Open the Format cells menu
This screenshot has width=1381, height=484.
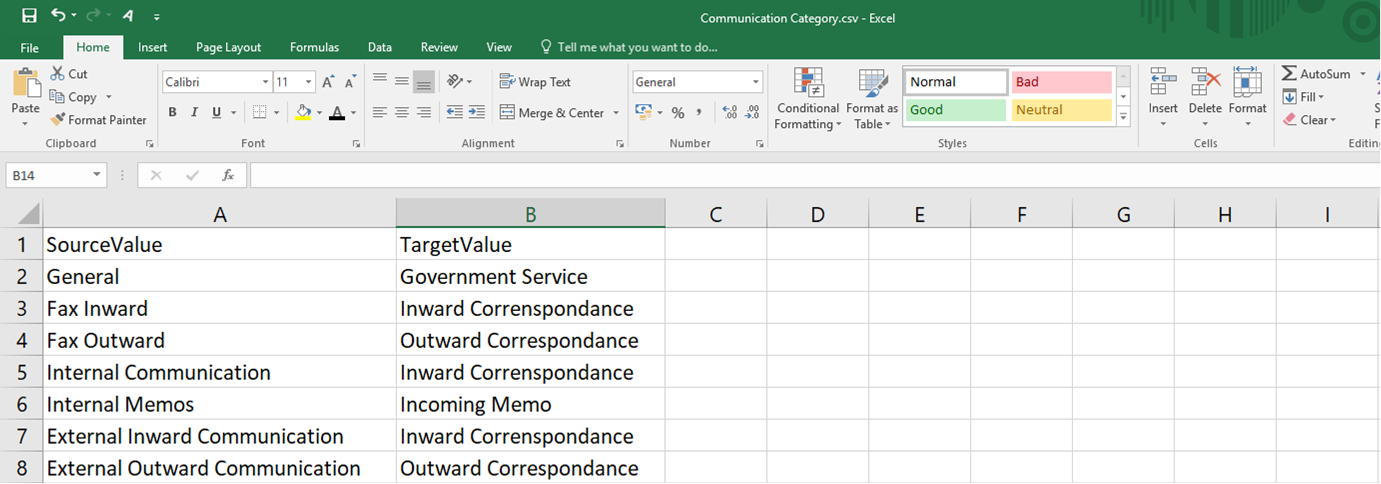pyautogui.click(x=1247, y=98)
